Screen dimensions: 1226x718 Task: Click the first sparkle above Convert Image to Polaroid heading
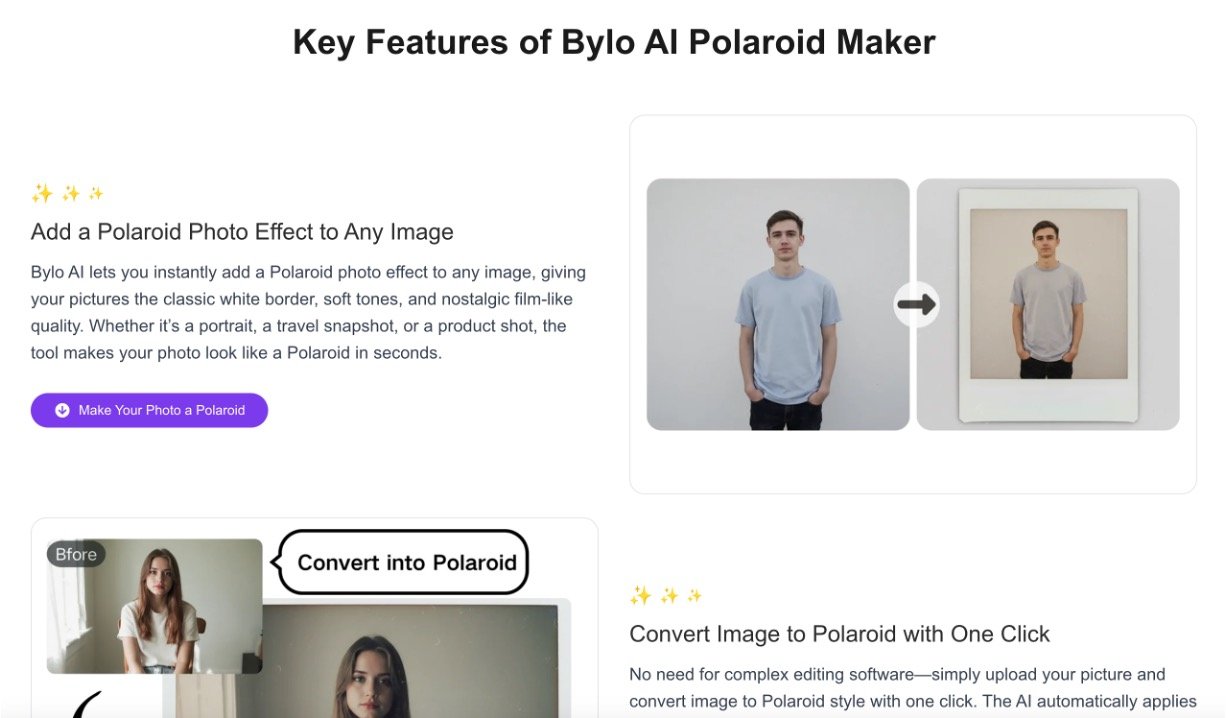[640, 596]
